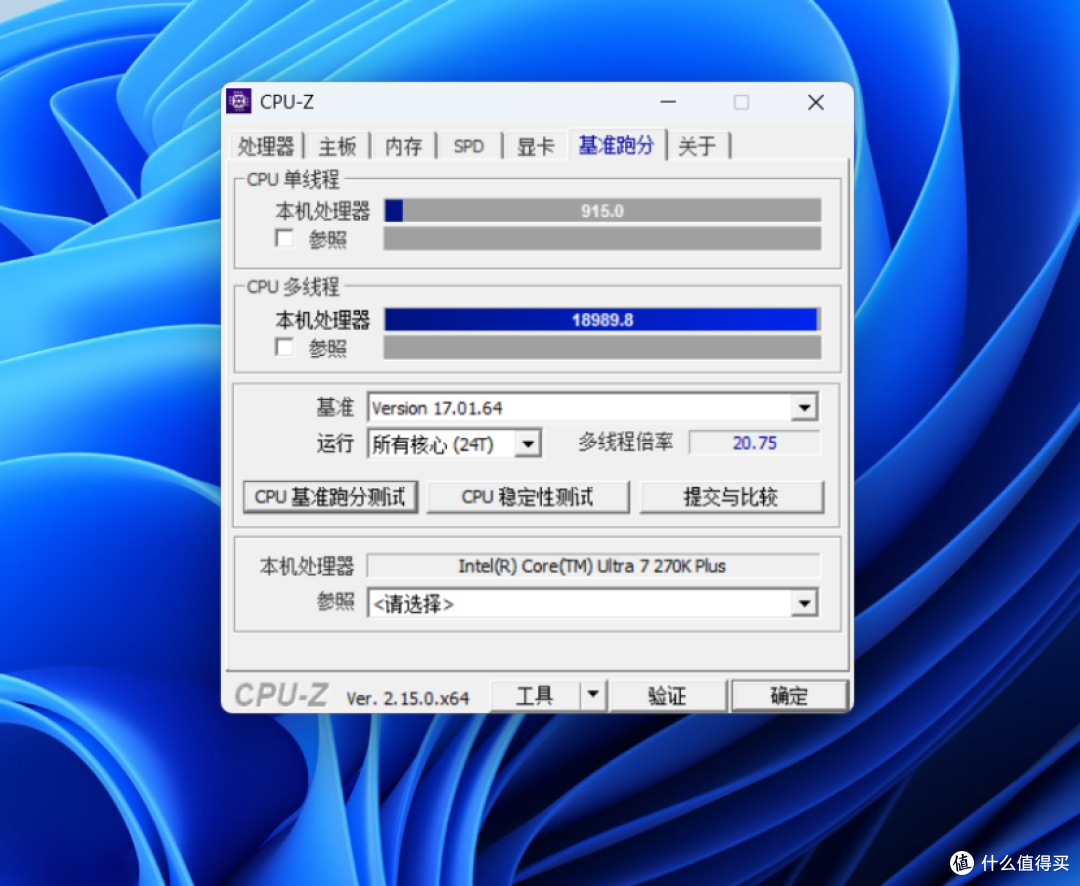Click the 验证 button
The height and width of the screenshot is (886, 1080).
667,695
